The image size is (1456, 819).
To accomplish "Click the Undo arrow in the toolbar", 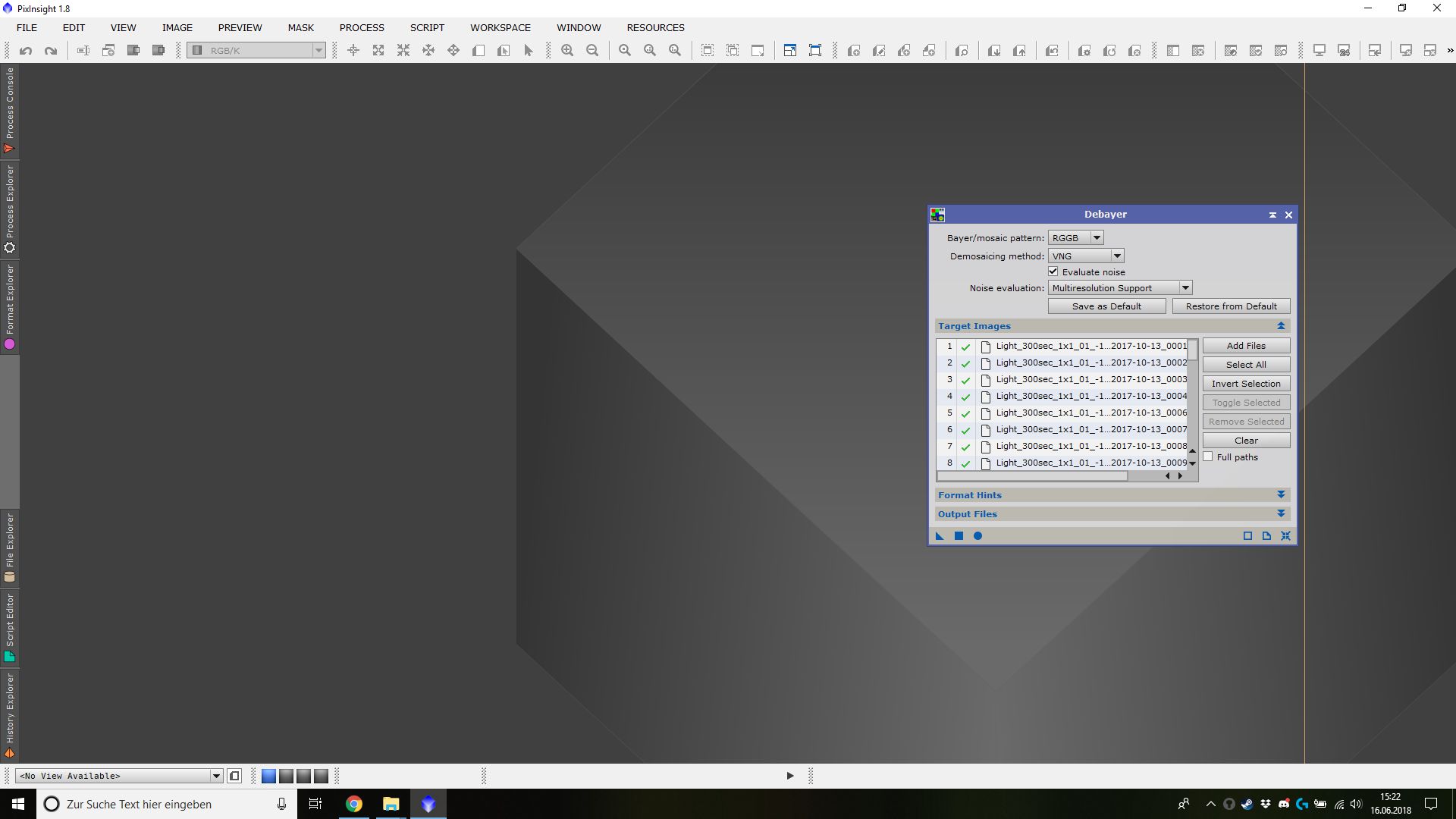I will point(26,51).
